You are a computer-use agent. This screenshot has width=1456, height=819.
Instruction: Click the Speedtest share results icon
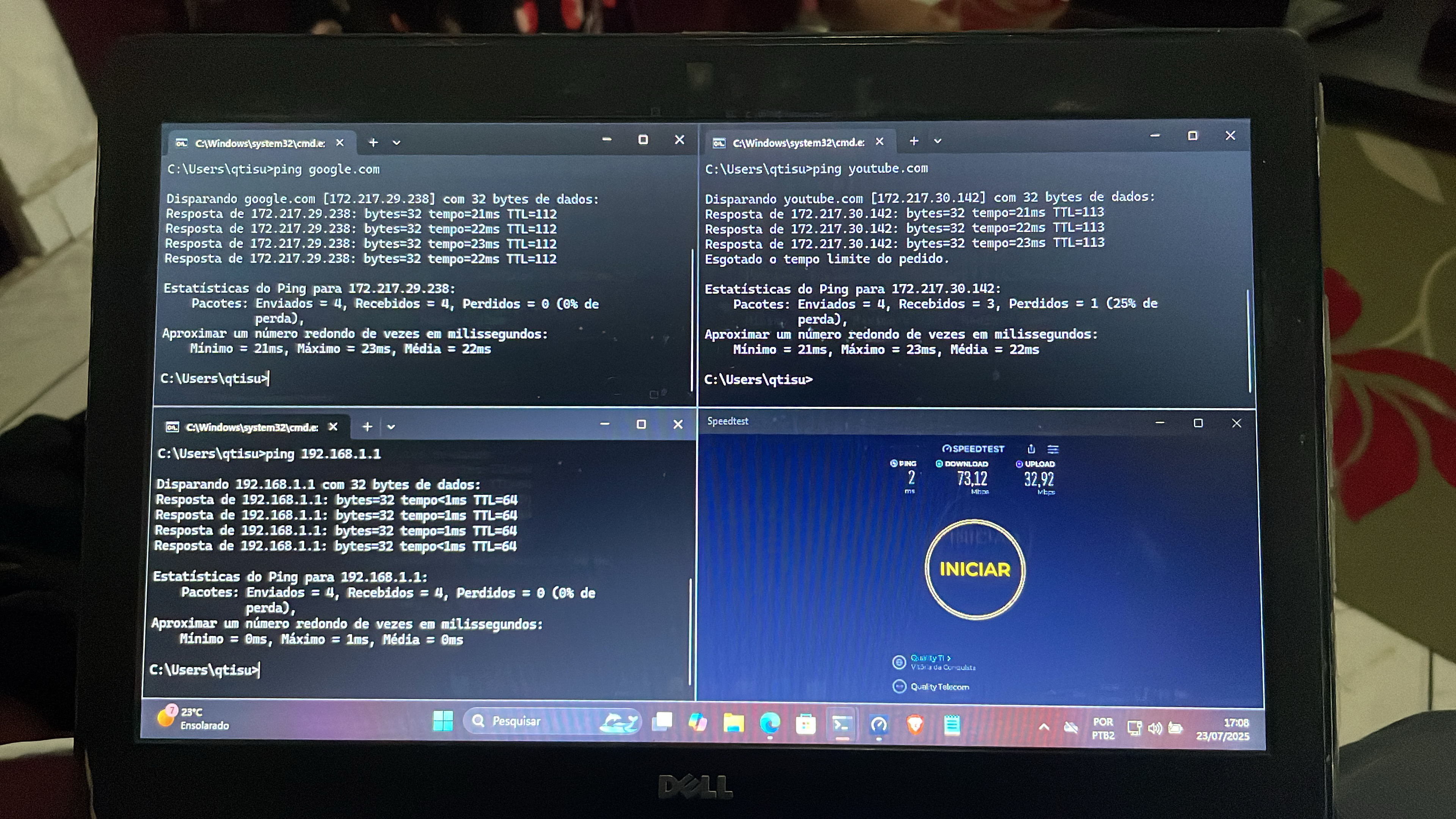[1031, 449]
